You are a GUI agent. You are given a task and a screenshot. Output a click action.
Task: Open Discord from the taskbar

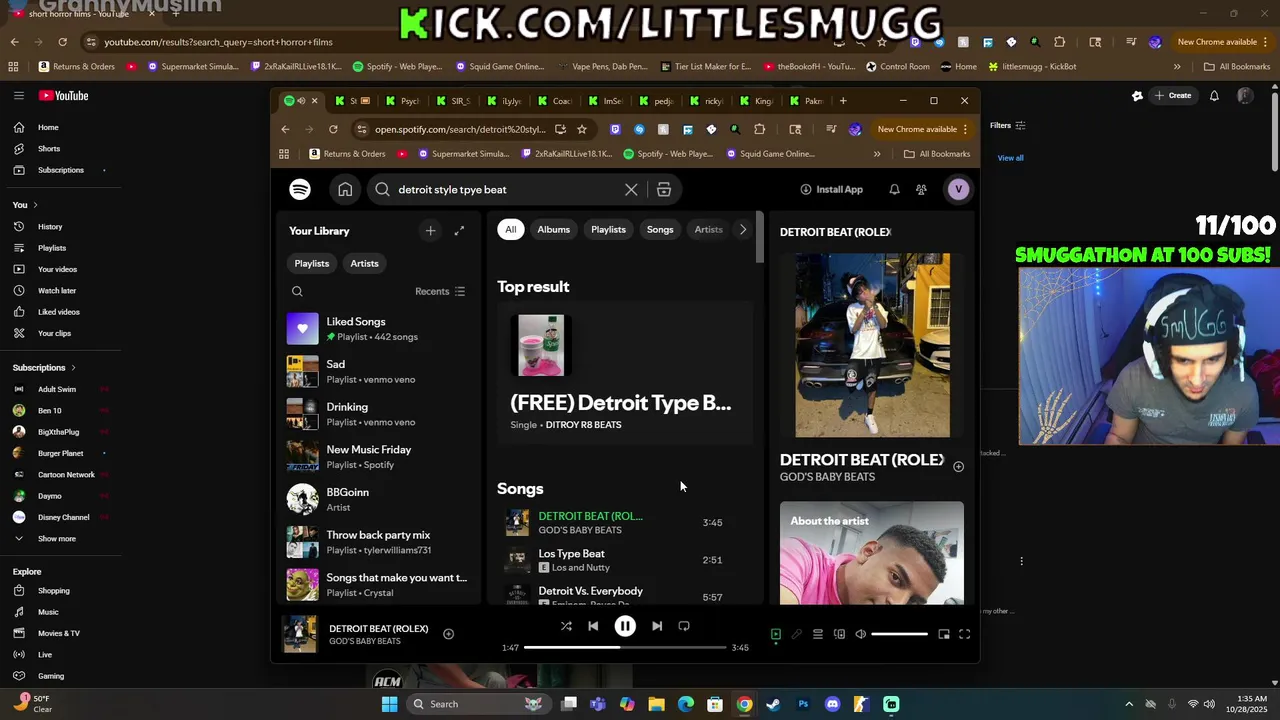click(x=832, y=704)
